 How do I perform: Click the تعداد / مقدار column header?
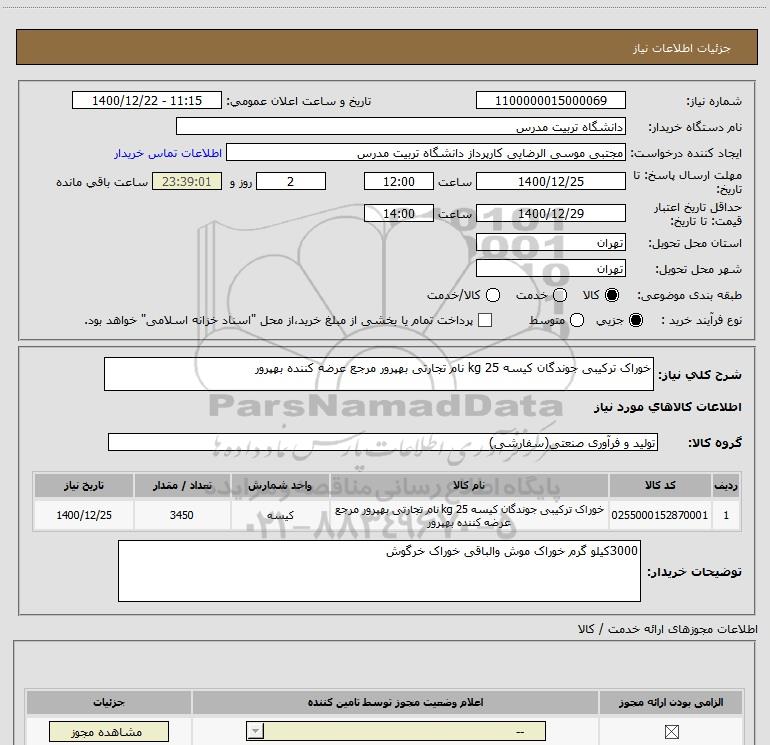182,485
